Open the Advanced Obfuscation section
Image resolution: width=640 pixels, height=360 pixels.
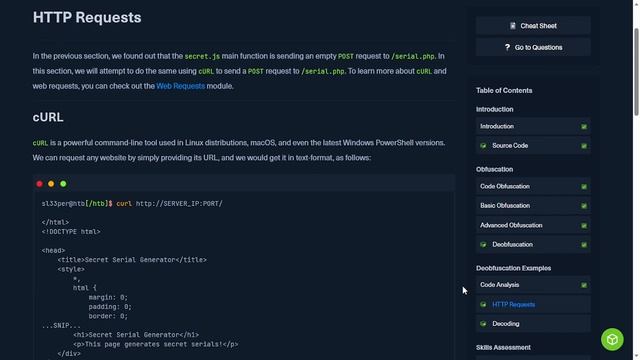click(x=533, y=225)
